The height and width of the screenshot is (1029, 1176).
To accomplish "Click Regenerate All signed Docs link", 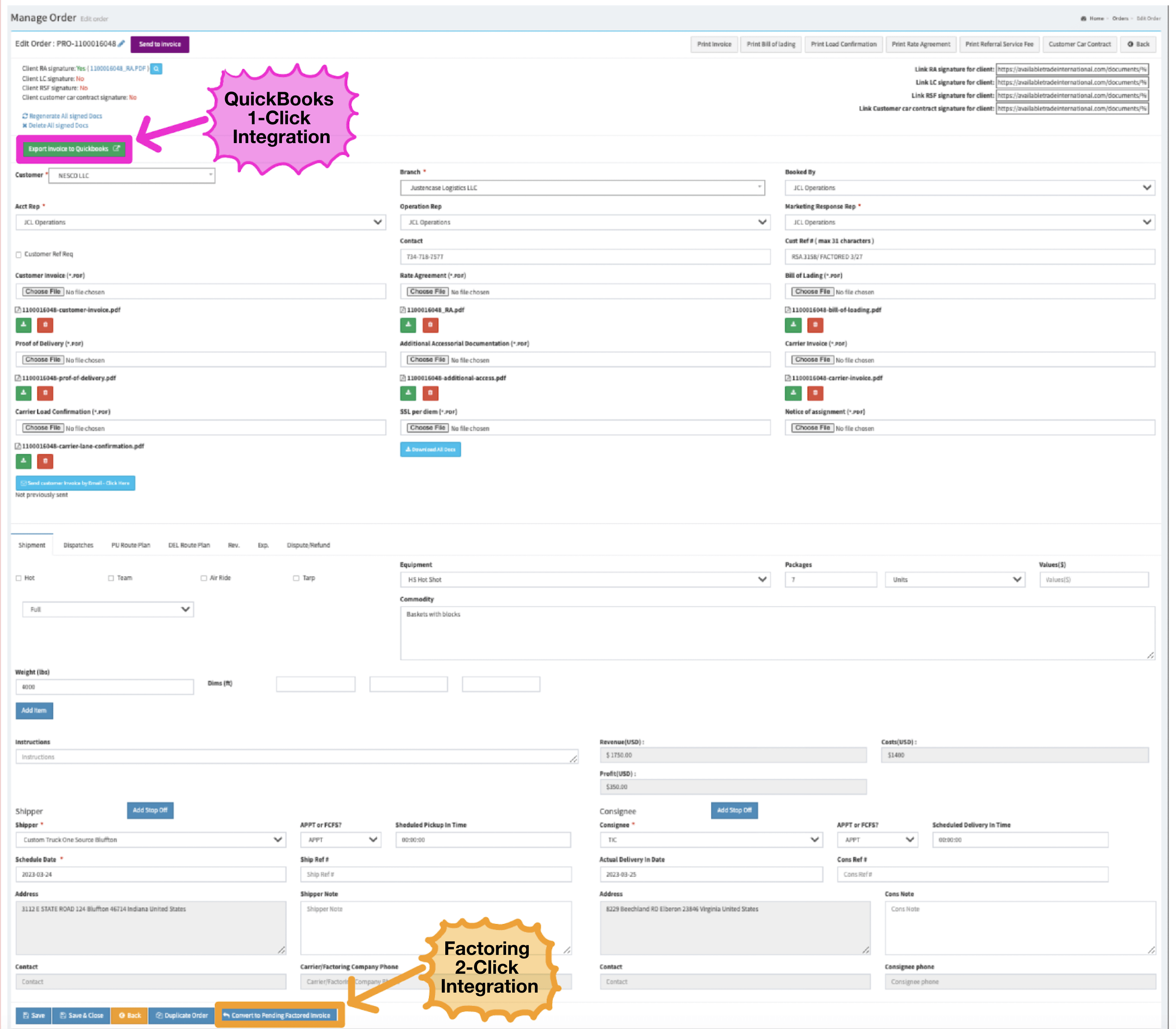I will pyautogui.click(x=65, y=116).
